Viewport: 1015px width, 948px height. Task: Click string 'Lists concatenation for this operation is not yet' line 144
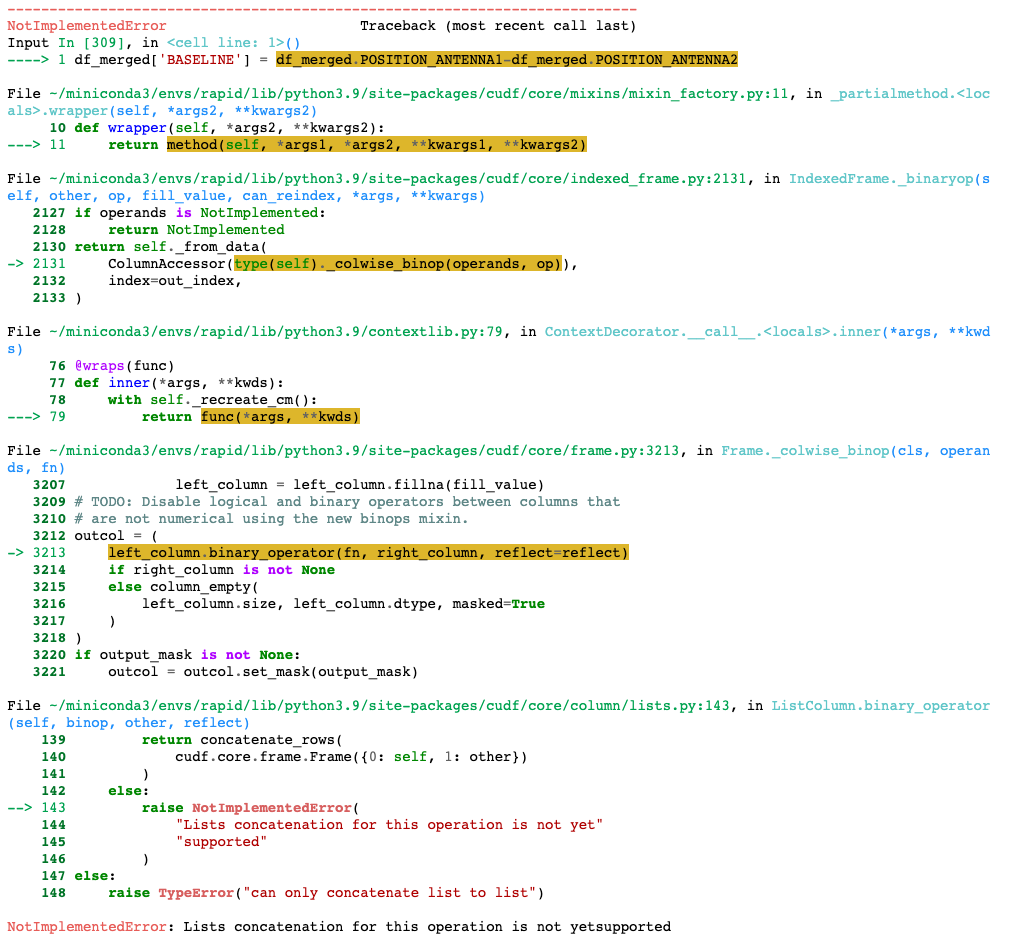pos(389,824)
